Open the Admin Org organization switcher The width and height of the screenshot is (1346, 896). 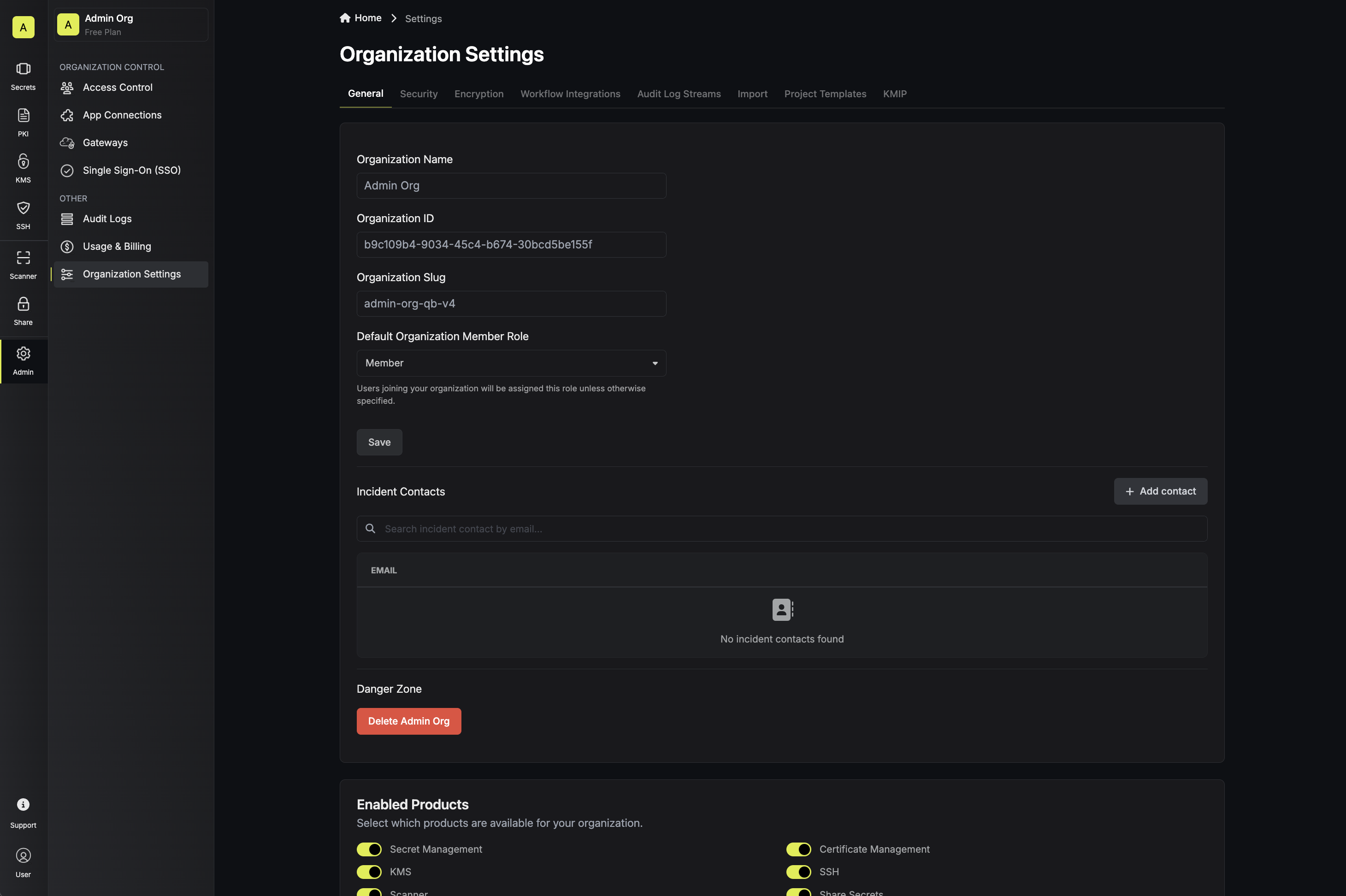pos(131,24)
